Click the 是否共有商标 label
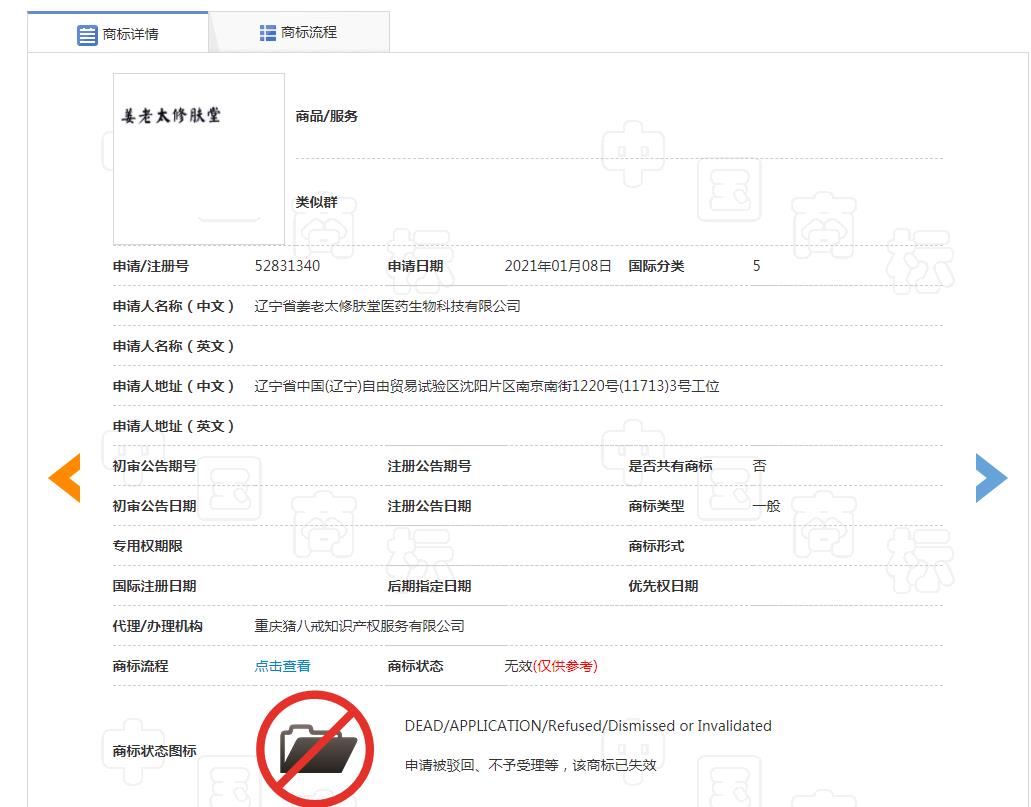Image resolution: width=1031 pixels, height=807 pixels. pos(670,466)
